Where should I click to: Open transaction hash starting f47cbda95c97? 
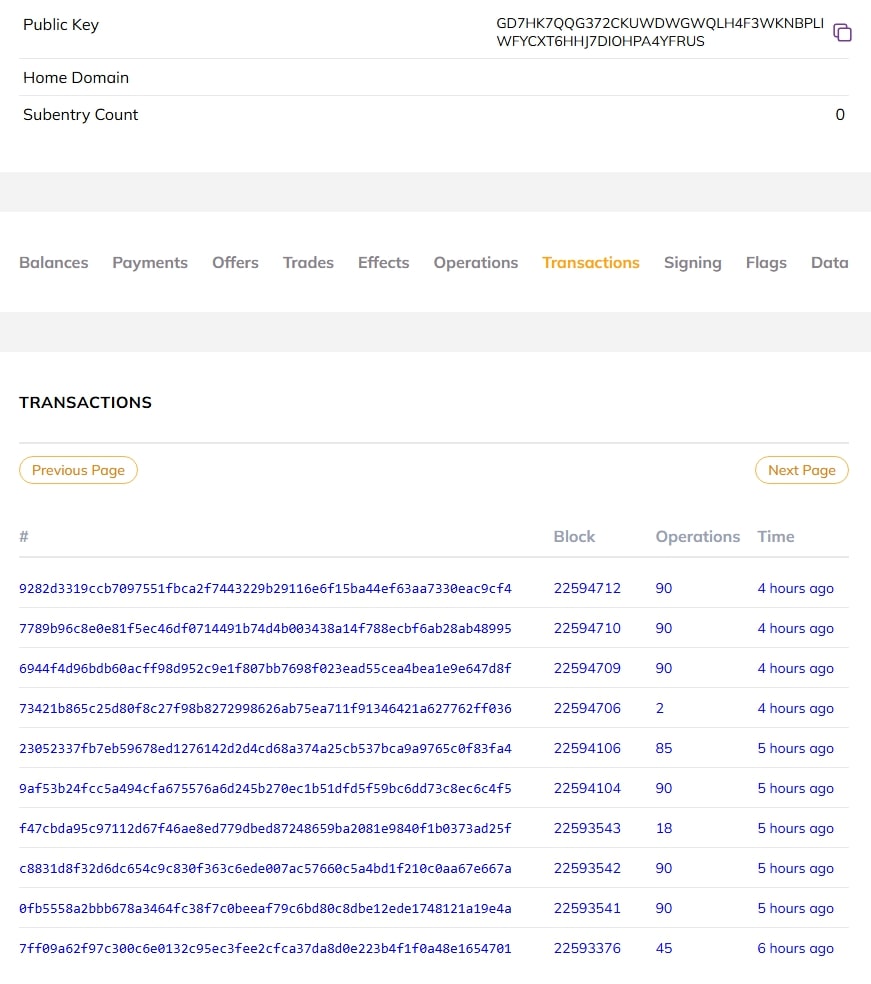(265, 829)
